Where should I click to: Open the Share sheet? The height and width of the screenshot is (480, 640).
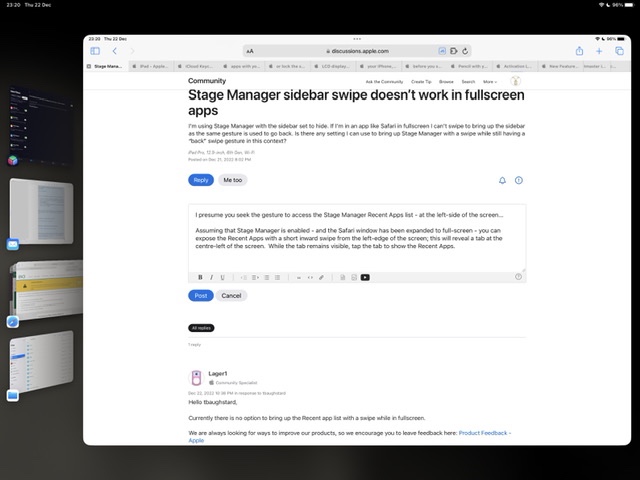[579, 51]
